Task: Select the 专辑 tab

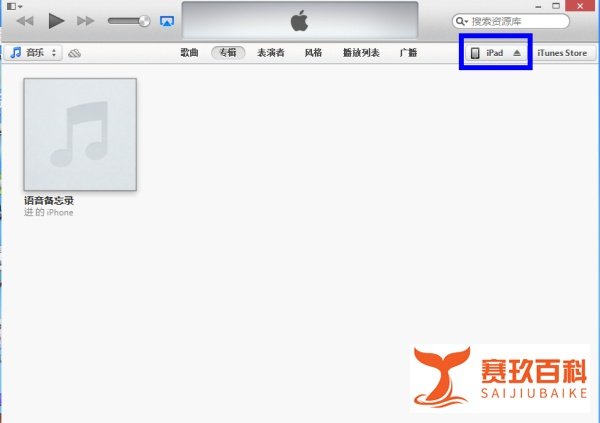Action: [x=228, y=53]
